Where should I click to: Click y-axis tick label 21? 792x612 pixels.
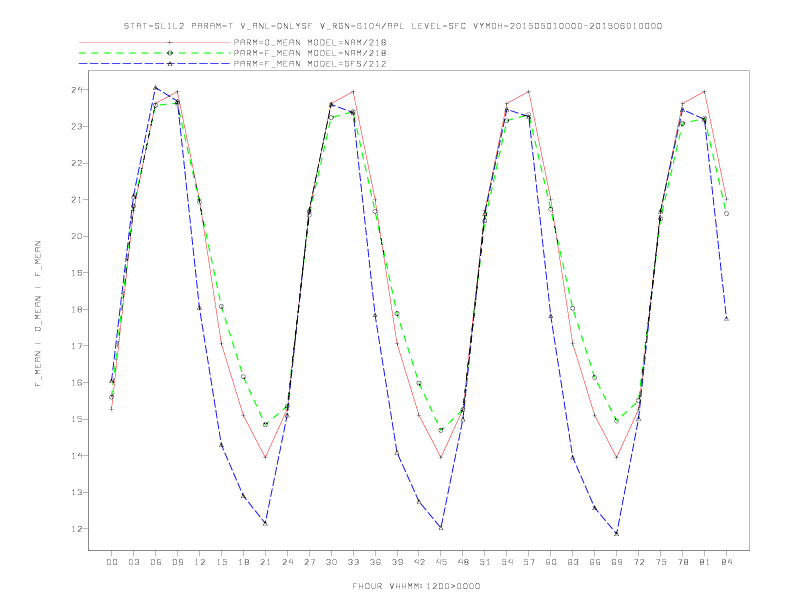(x=77, y=200)
